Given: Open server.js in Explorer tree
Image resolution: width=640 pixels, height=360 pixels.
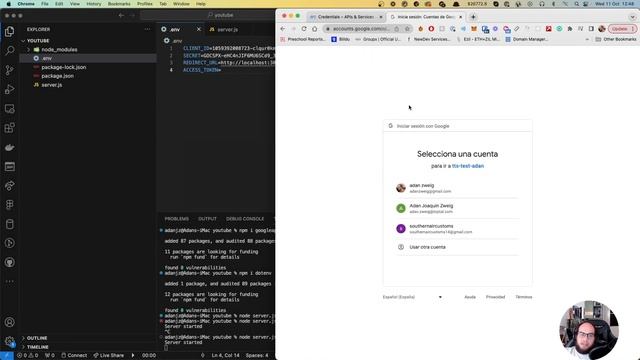Looking at the screenshot, I should click(51, 85).
